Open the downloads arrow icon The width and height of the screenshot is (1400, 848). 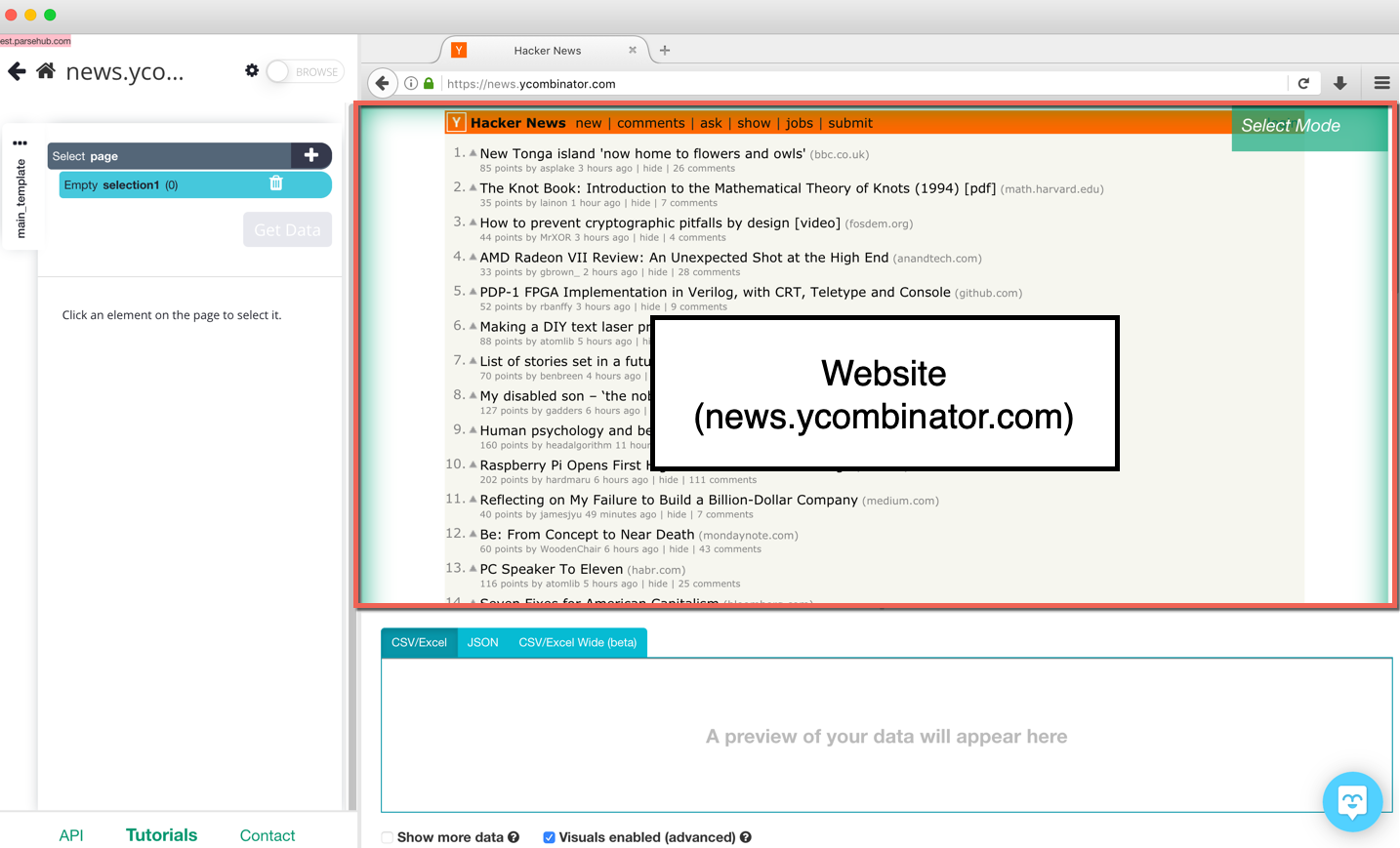click(x=1340, y=83)
